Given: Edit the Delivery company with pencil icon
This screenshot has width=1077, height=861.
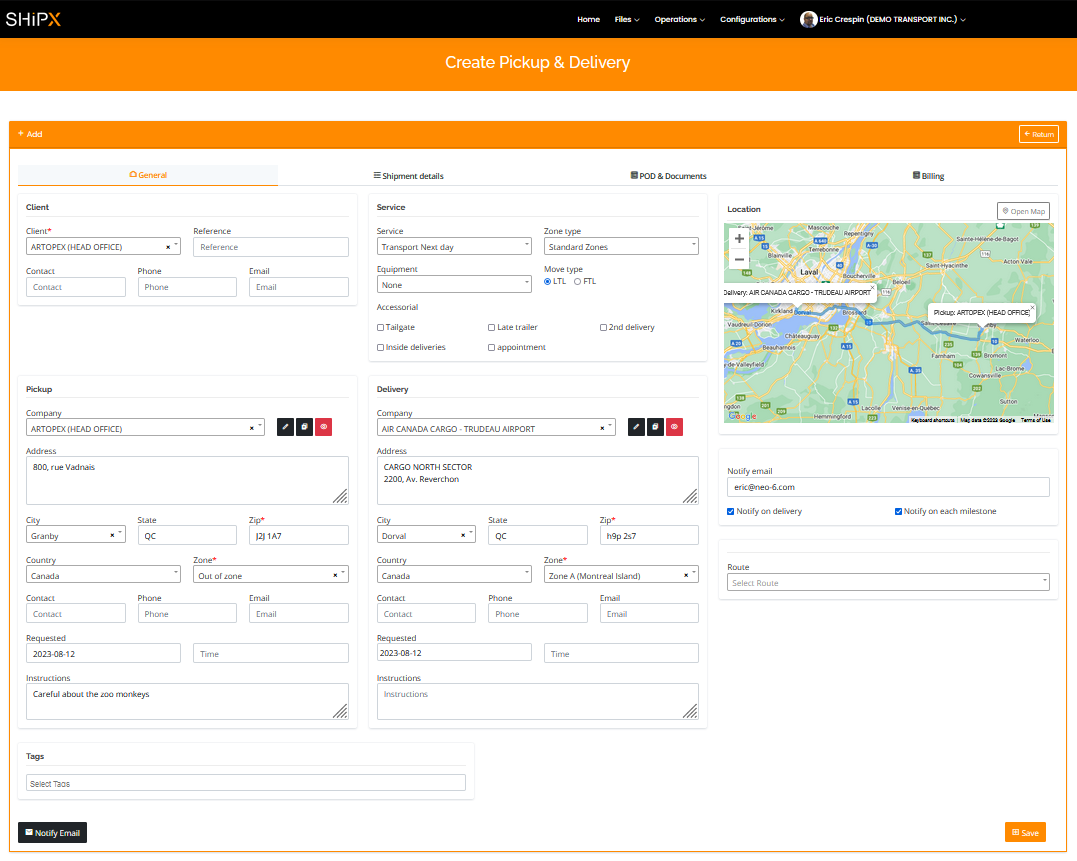Looking at the screenshot, I should [x=636, y=427].
